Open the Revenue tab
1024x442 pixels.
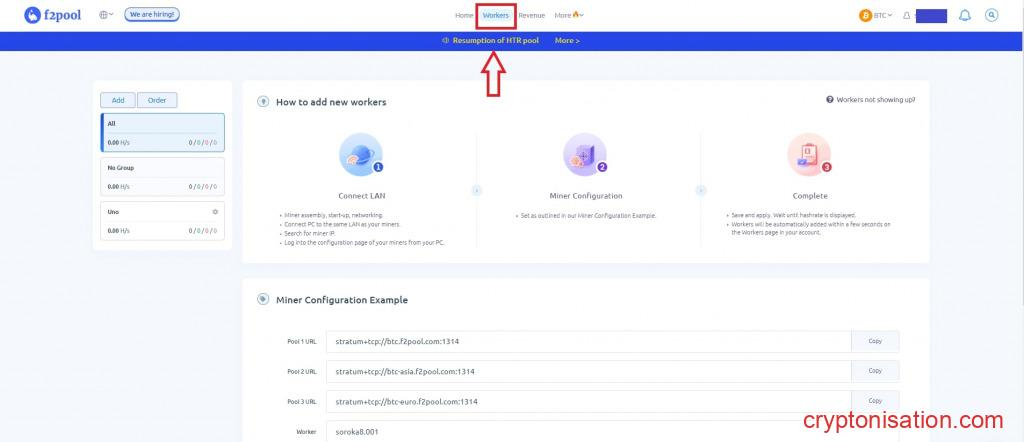pos(531,15)
